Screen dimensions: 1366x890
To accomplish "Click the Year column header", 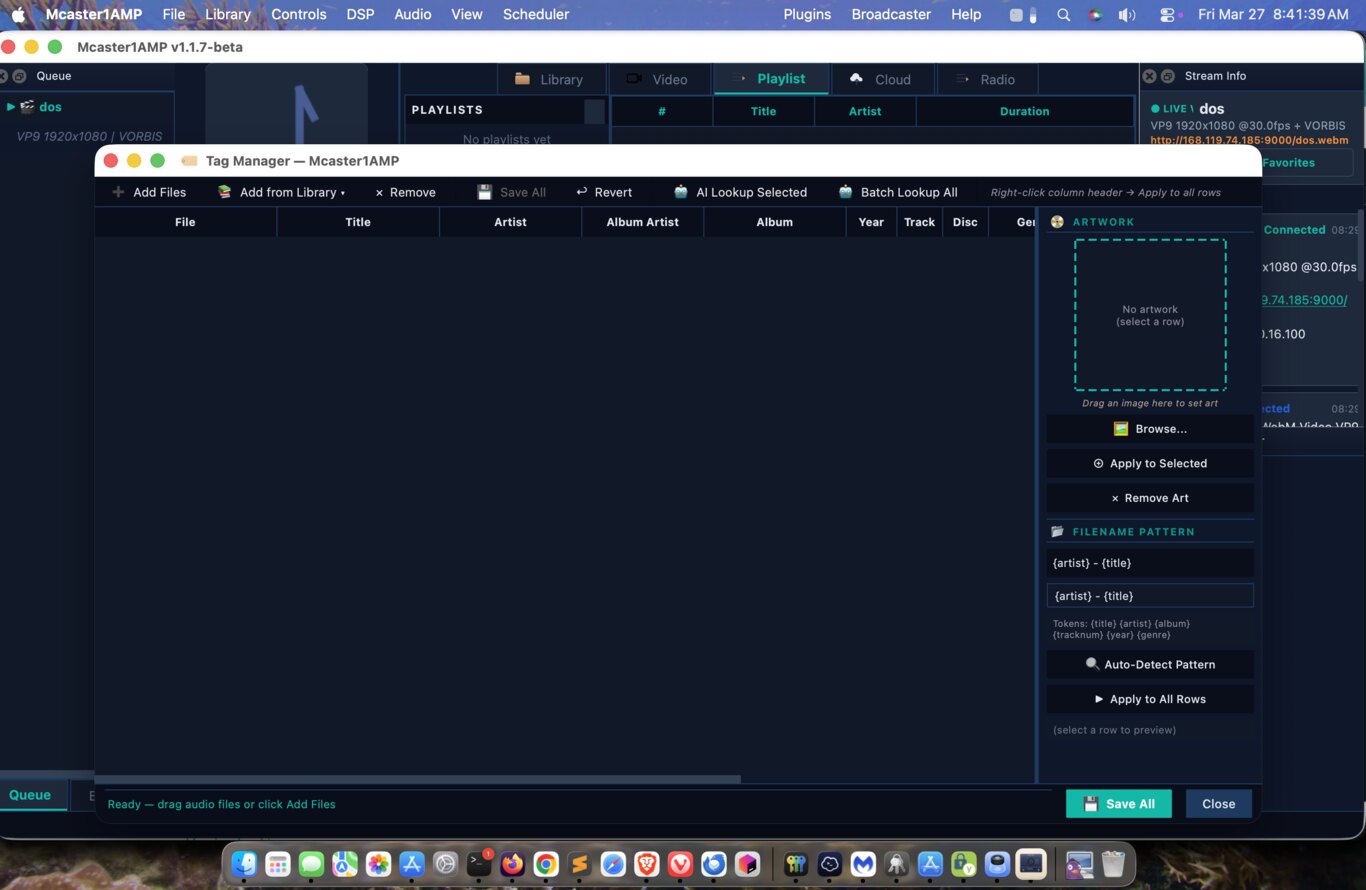I will (871, 222).
